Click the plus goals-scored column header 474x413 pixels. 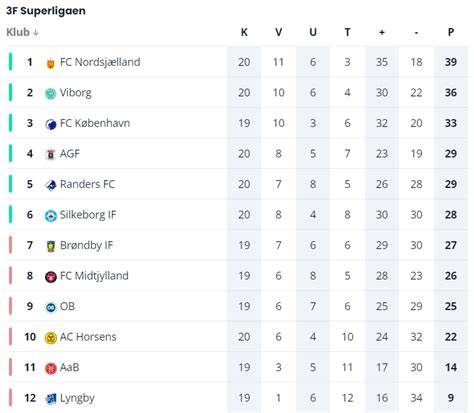click(382, 32)
